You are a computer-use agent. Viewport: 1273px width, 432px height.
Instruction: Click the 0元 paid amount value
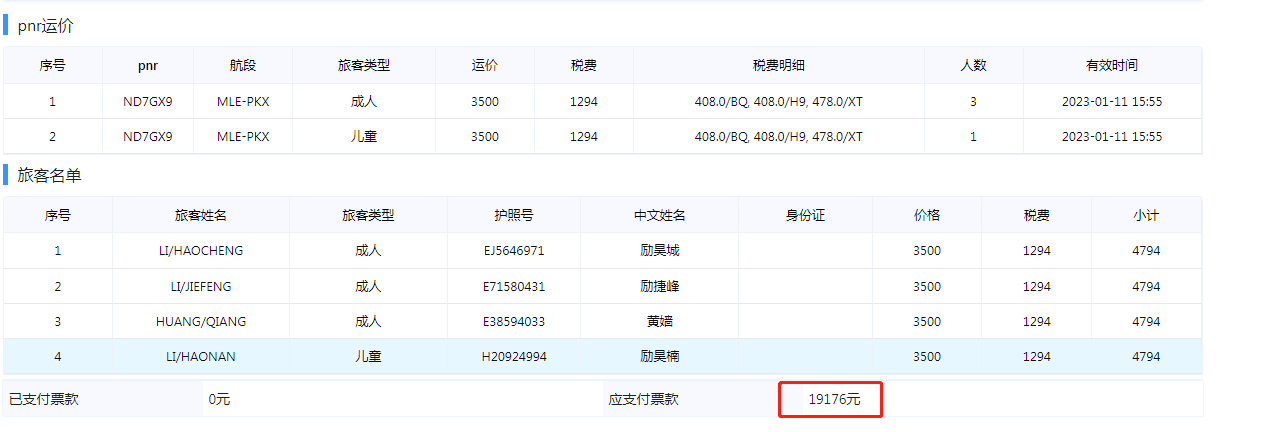click(x=219, y=399)
